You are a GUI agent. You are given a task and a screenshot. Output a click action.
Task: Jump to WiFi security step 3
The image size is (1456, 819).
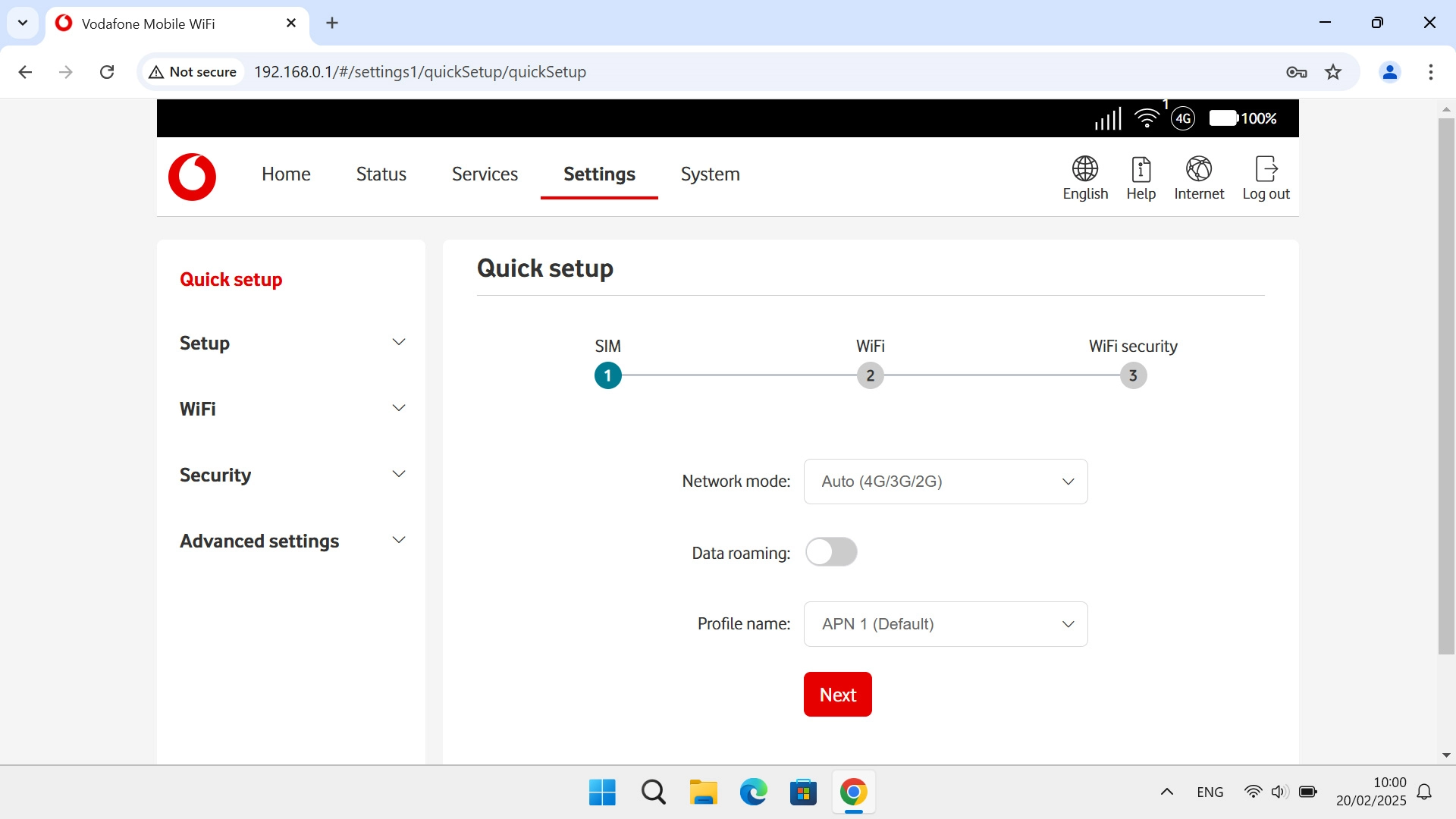[1133, 375]
